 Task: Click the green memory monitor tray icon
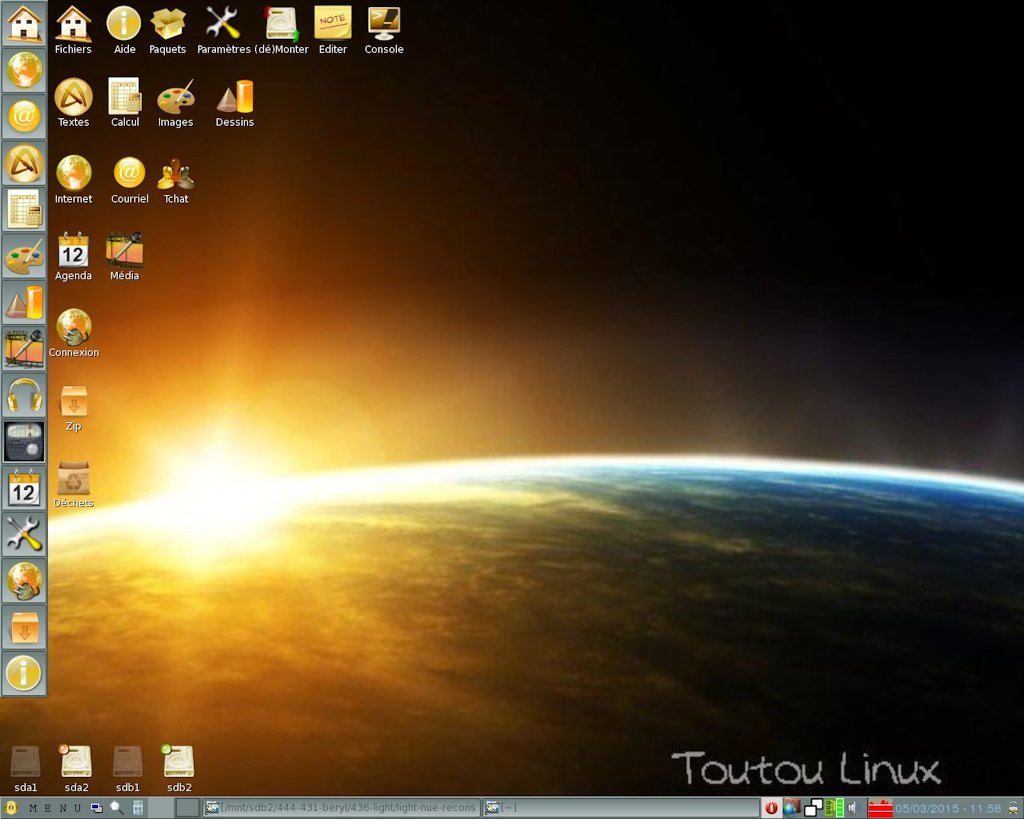coord(834,809)
